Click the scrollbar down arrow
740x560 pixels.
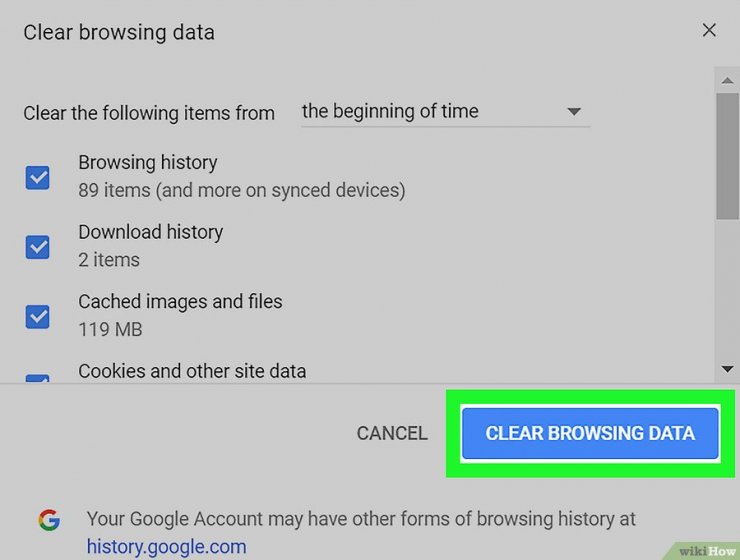pos(727,368)
